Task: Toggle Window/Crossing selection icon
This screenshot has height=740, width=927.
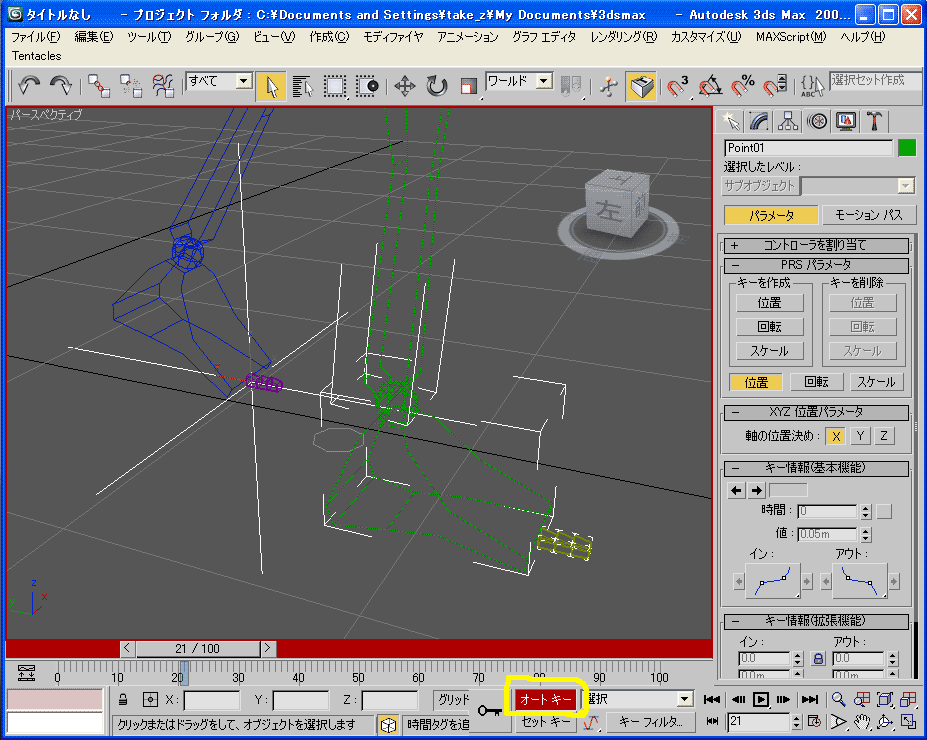Action: (367, 86)
